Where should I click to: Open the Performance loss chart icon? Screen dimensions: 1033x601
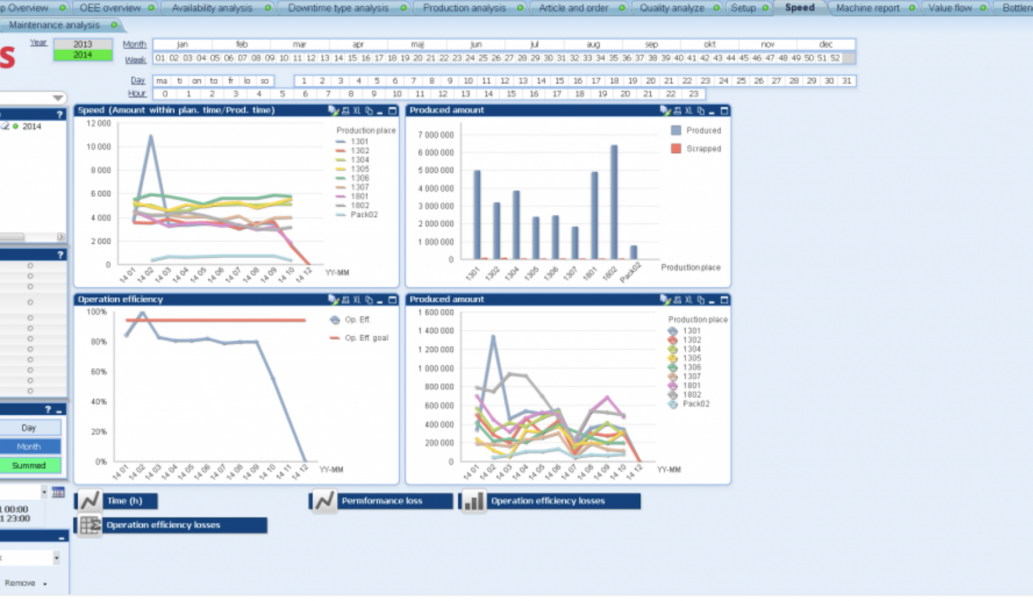324,501
